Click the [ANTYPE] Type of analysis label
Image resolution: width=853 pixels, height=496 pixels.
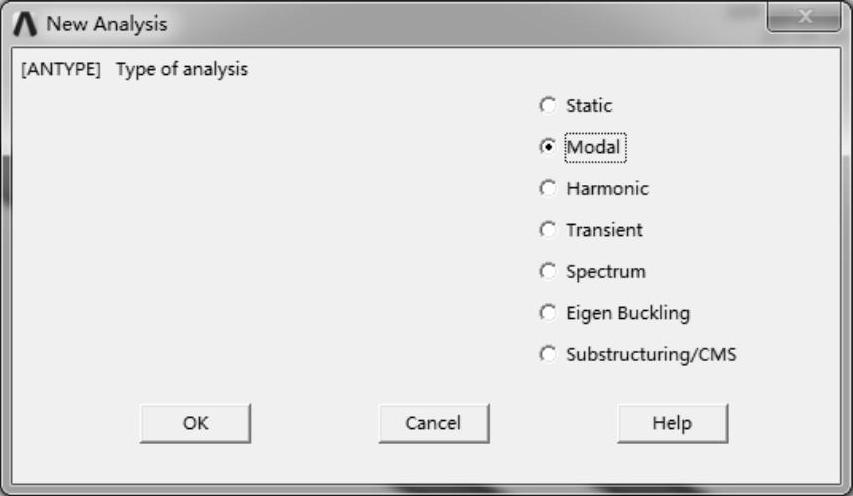tap(135, 70)
